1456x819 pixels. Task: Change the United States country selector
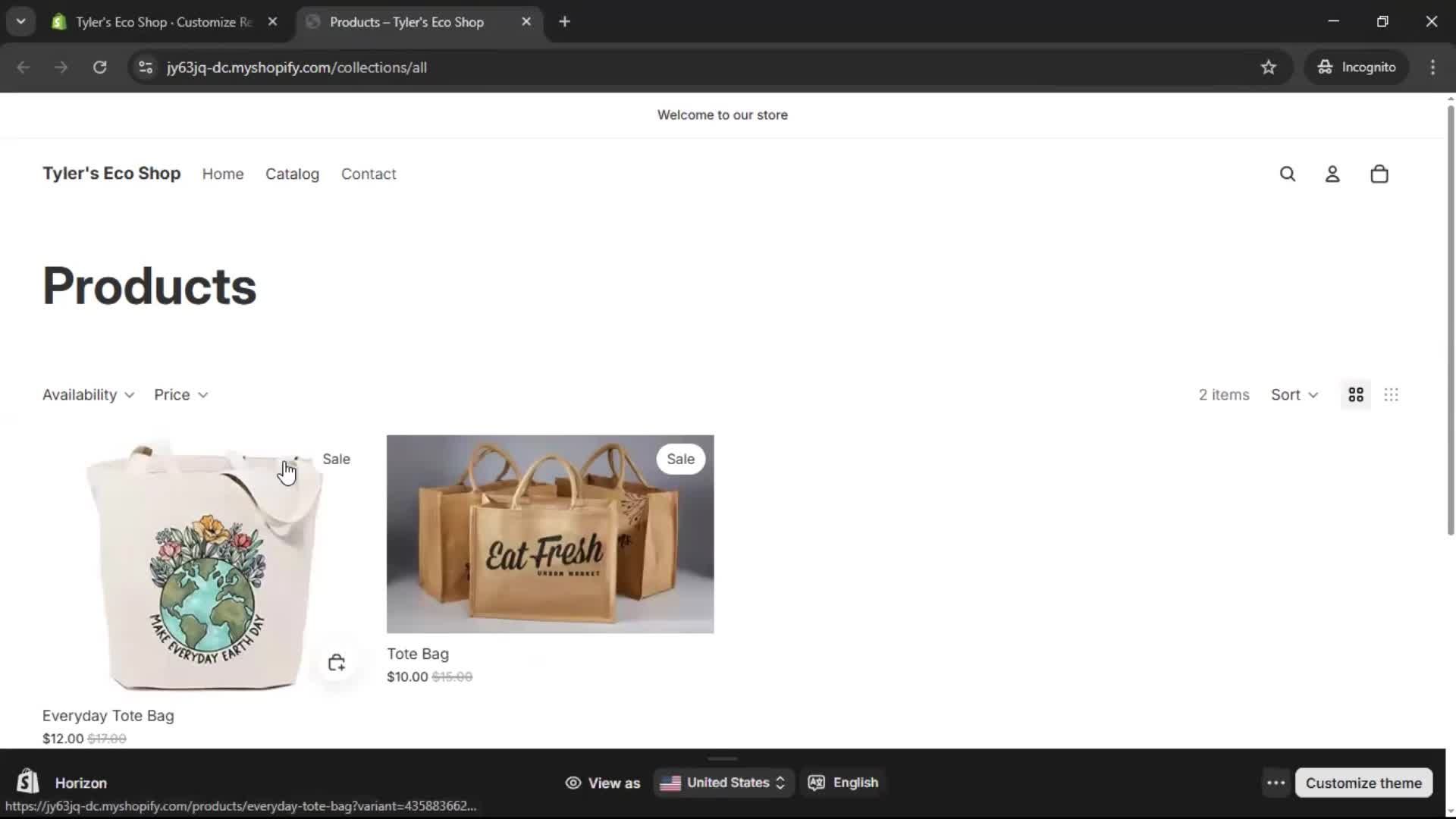pos(723,783)
